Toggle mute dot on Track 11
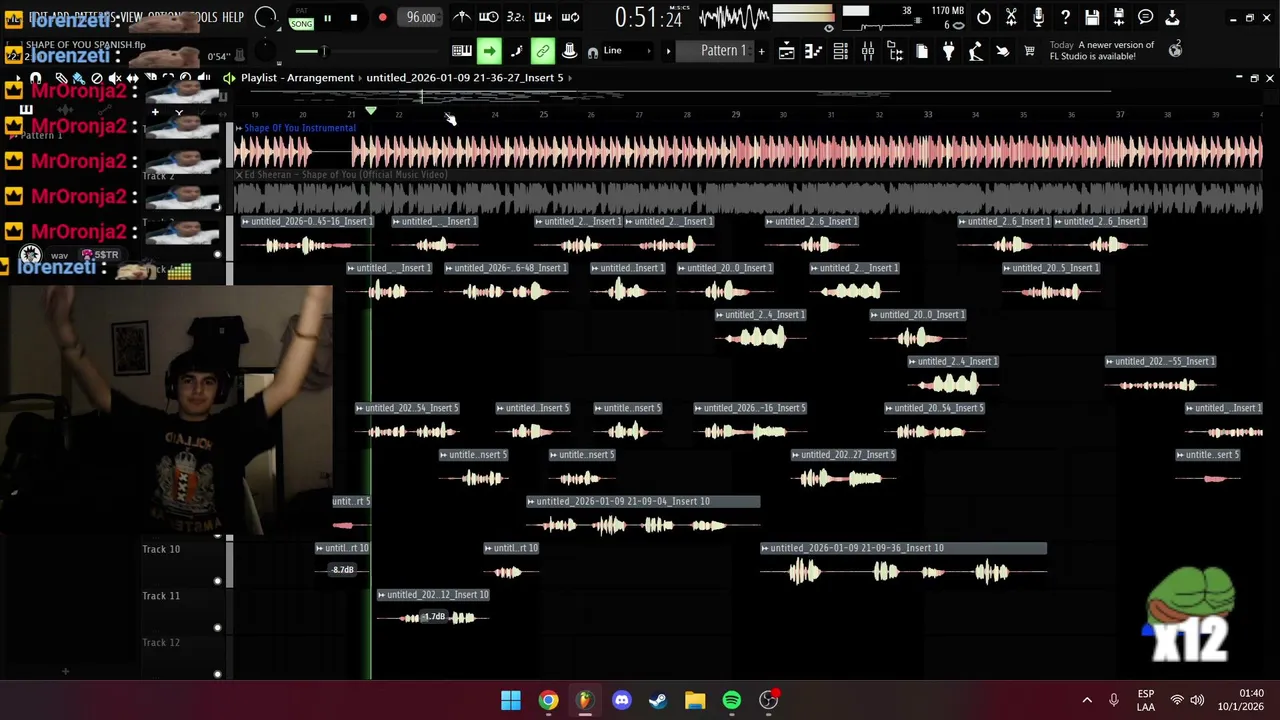1280x720 pixels. tap(218, 628)
